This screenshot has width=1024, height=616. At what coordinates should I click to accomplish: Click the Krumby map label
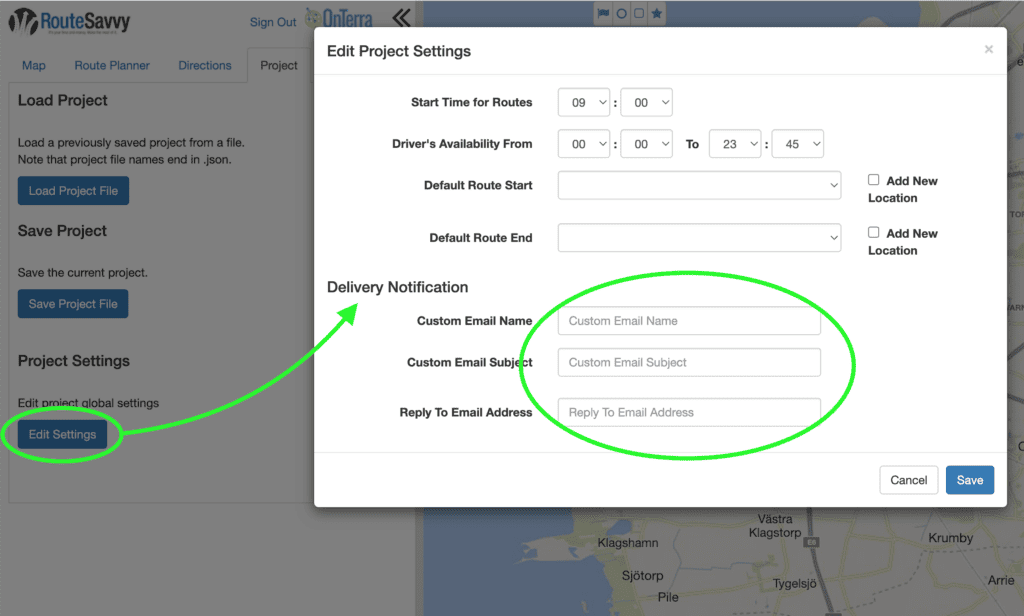point(950,538)
